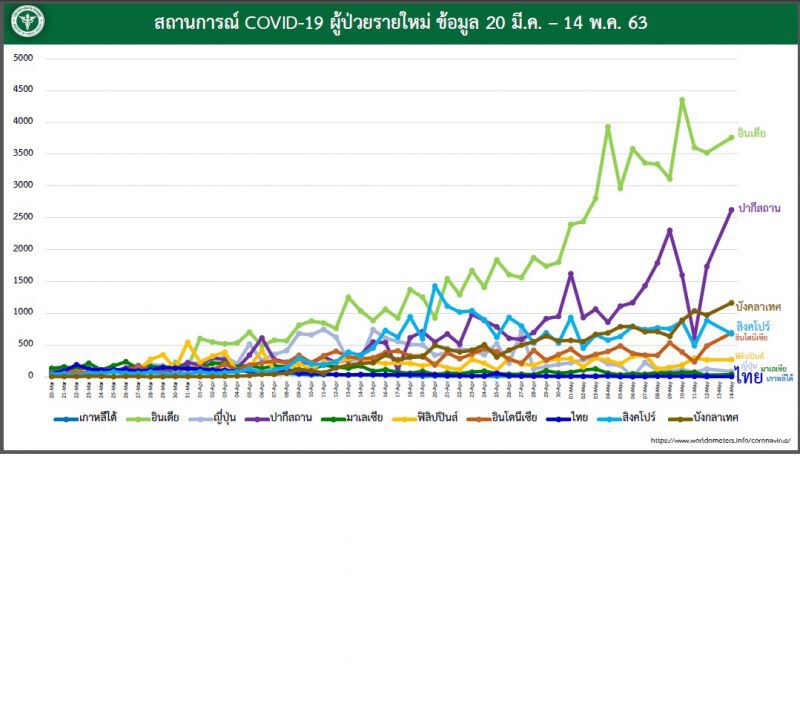The height and width of the screenshot is (712, 800).
Task: Click สิงคโปร์ label in the bottom legend
Action: (639, 418)
